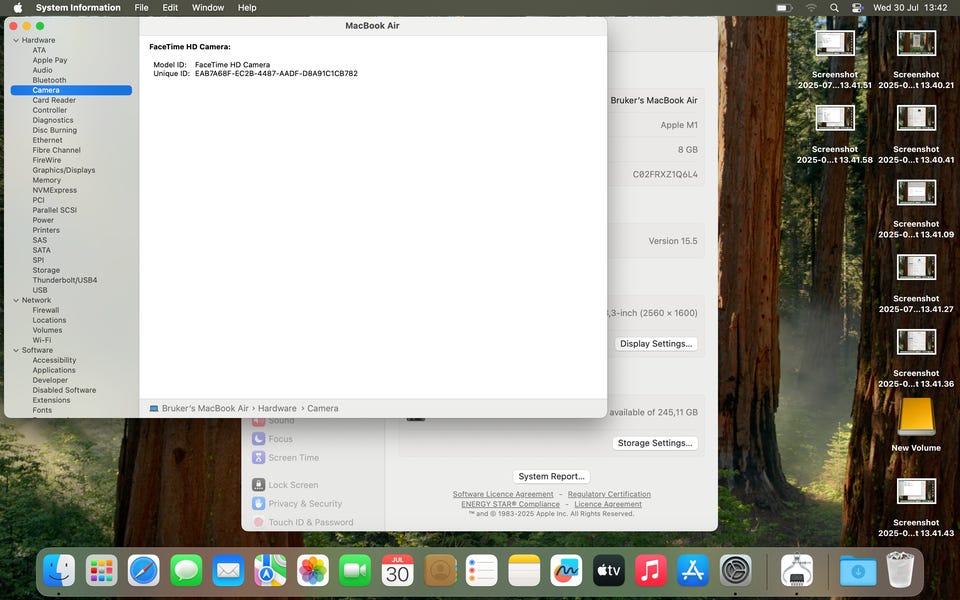Open the App Store dock icon
Viewport: 960px width, 600px height.
693,571
